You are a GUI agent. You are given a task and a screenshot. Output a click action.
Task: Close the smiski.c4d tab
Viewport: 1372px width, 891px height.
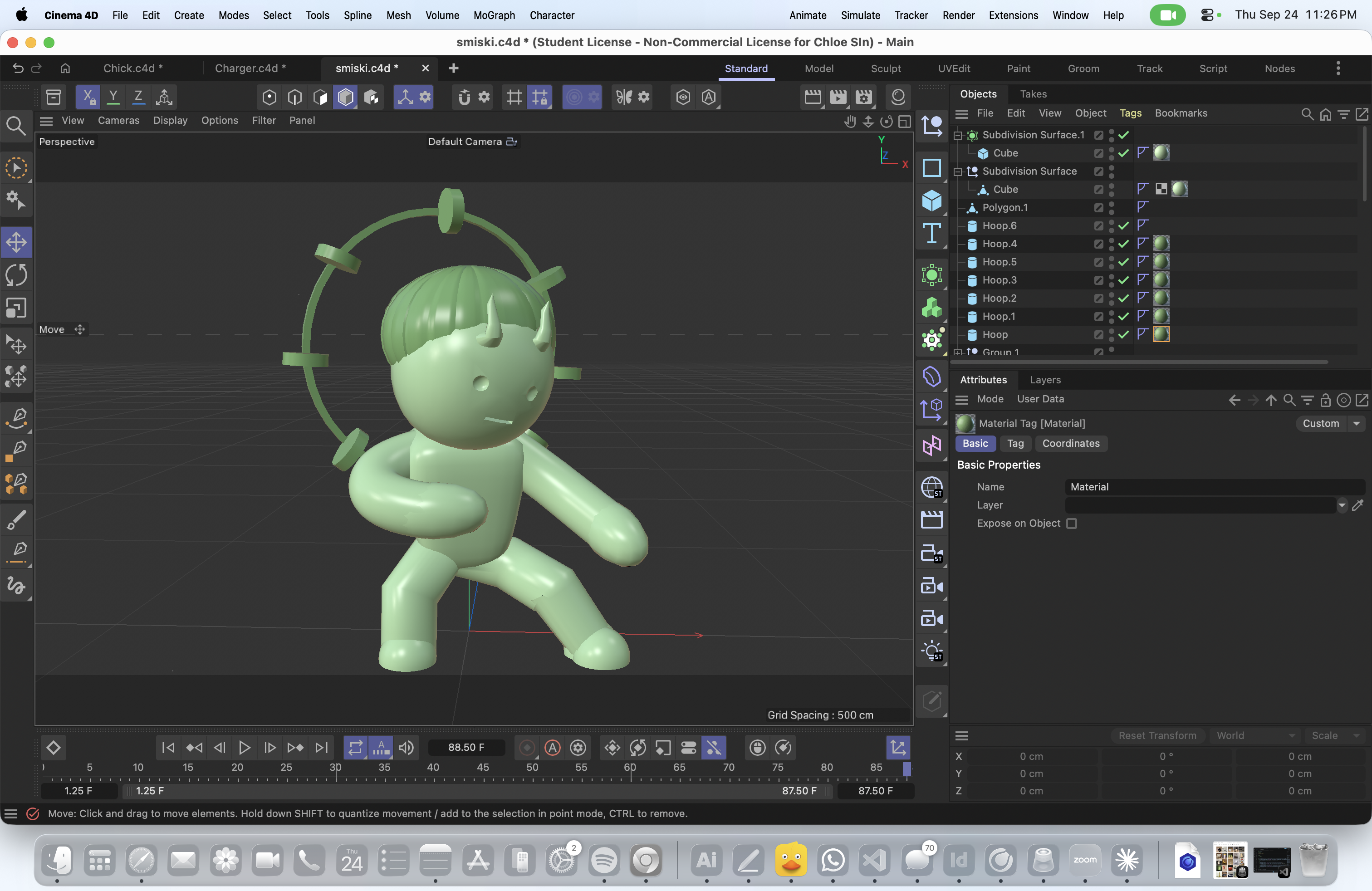tap(426, 68)
